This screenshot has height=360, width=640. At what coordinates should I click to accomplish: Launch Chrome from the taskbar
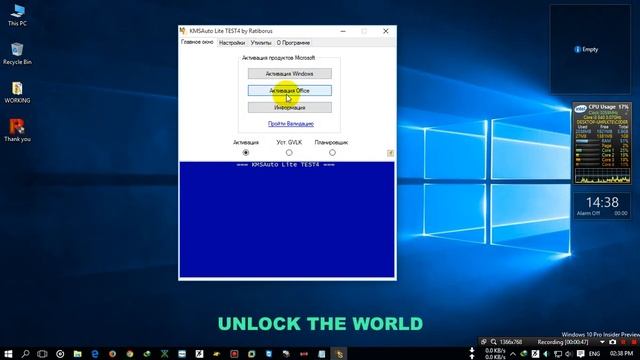tap(130, 354)
